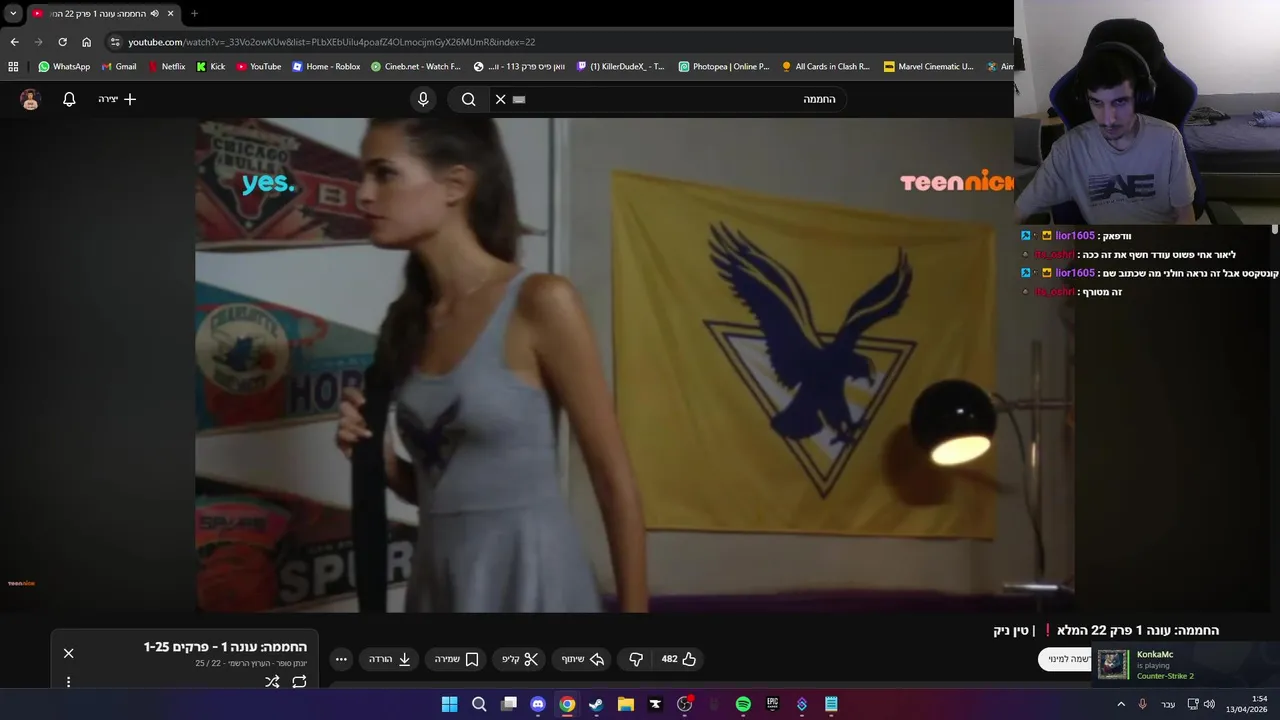Open OBS Studio from the taskbar
1280x720 pixels.
(684, 704)
